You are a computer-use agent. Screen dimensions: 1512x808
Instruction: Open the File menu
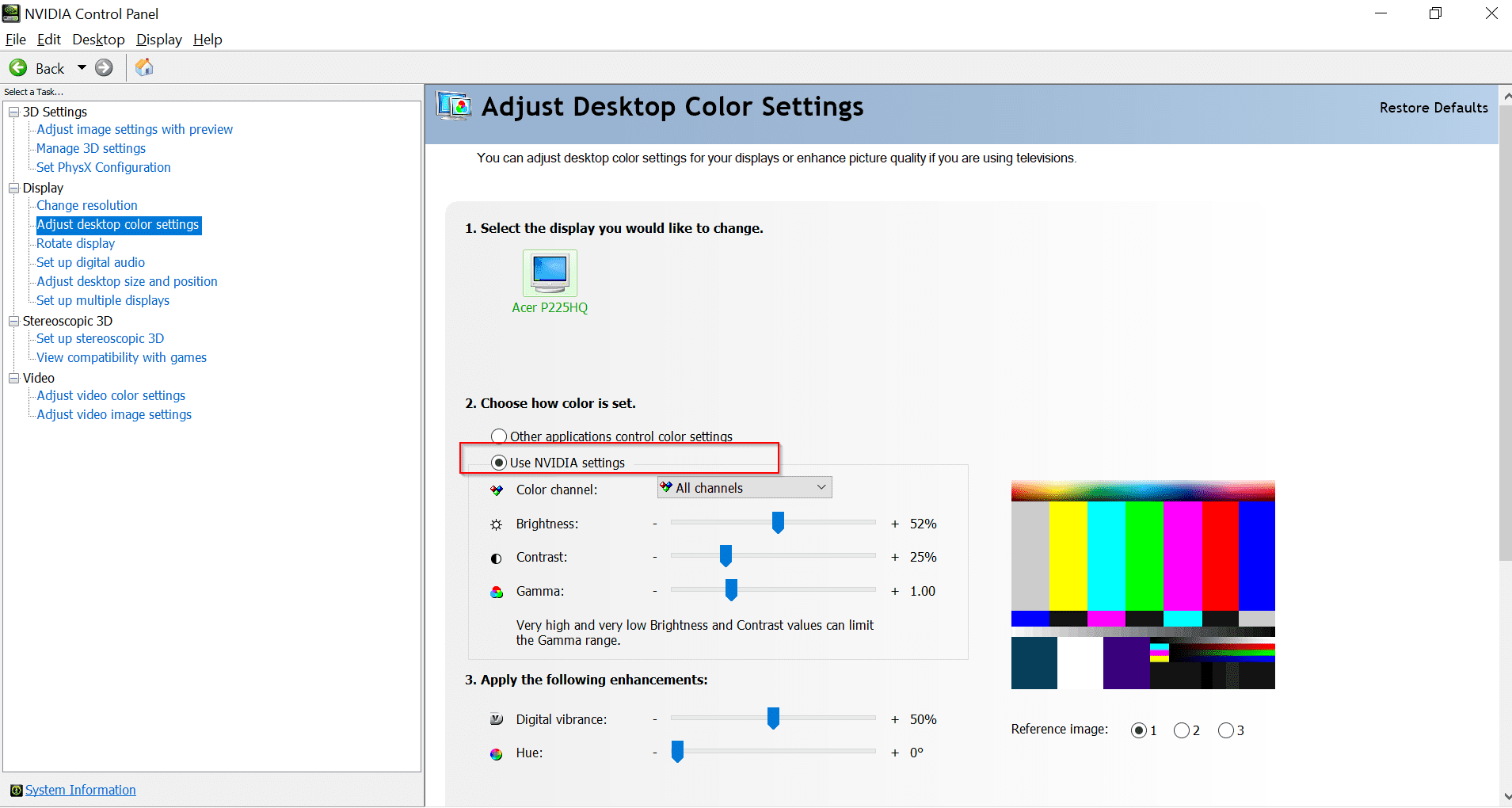(16, 40)
